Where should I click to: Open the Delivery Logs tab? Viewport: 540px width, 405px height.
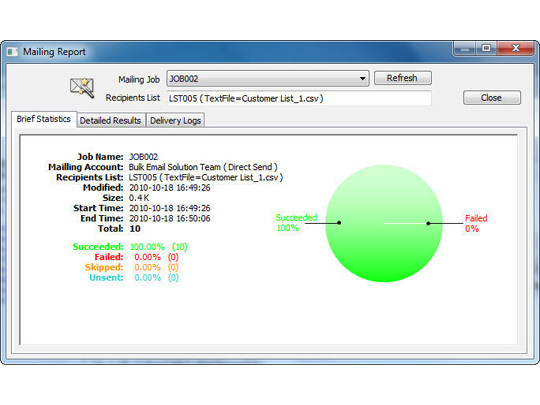(x=176, y=121)
